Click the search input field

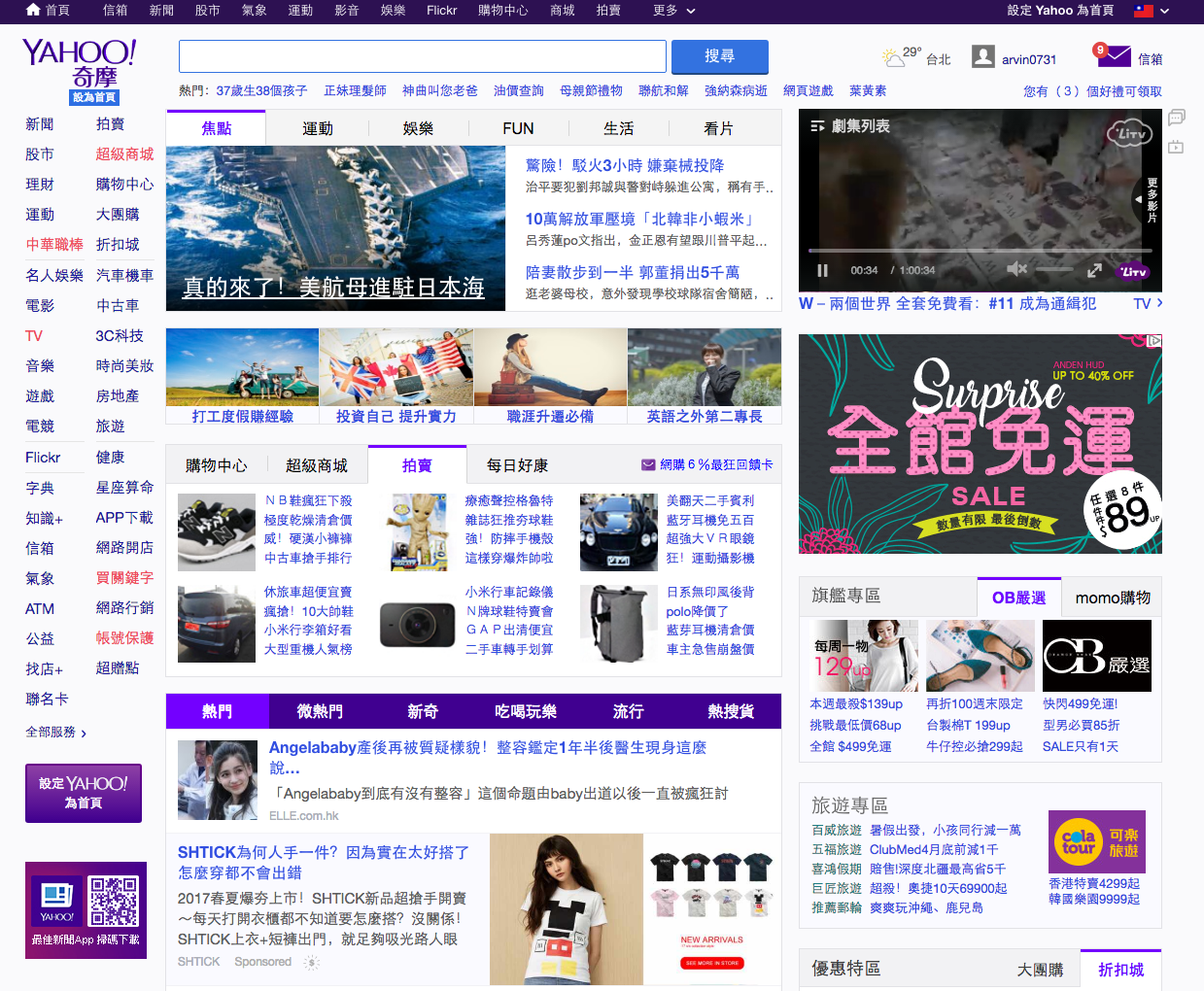[423, 56]
